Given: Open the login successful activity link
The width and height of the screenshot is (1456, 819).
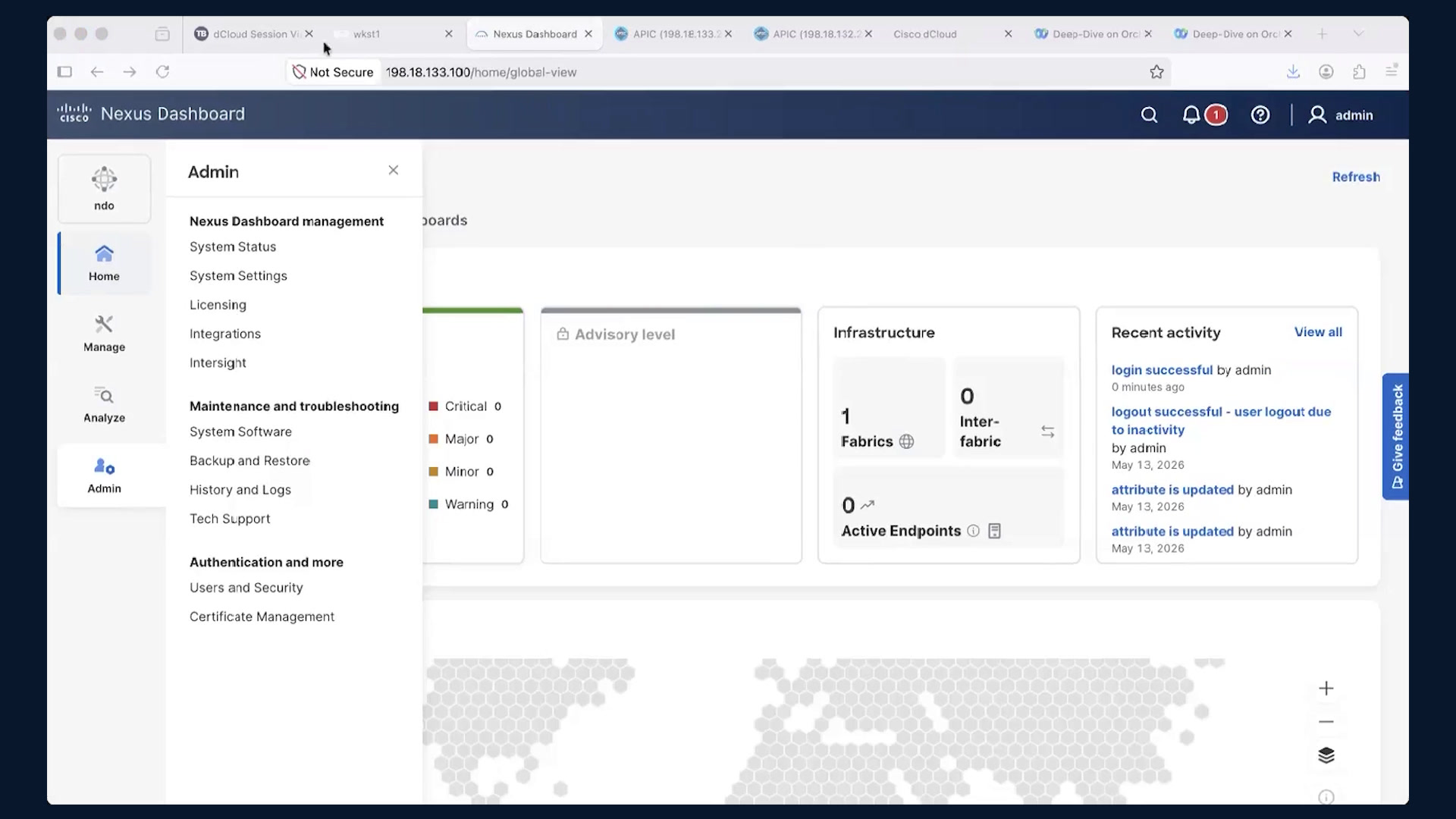Looking at the screenshot, I should point(1162,370).
